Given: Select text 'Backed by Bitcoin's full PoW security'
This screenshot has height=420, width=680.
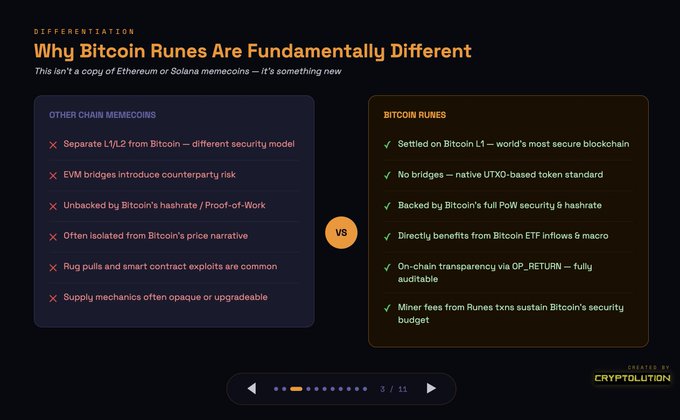Looking at the screenshot, I should point(476,205).
